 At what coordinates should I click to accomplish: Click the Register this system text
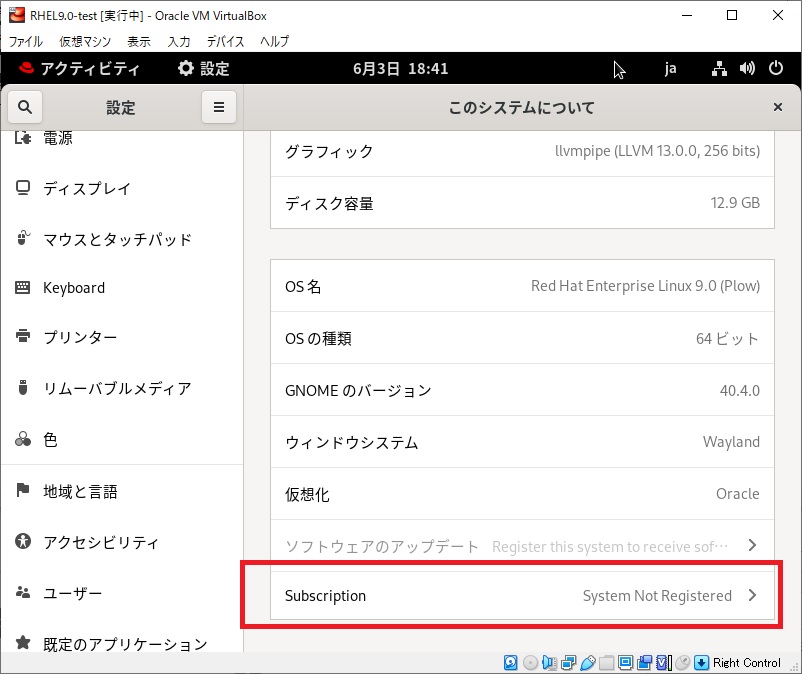[610, 547]
